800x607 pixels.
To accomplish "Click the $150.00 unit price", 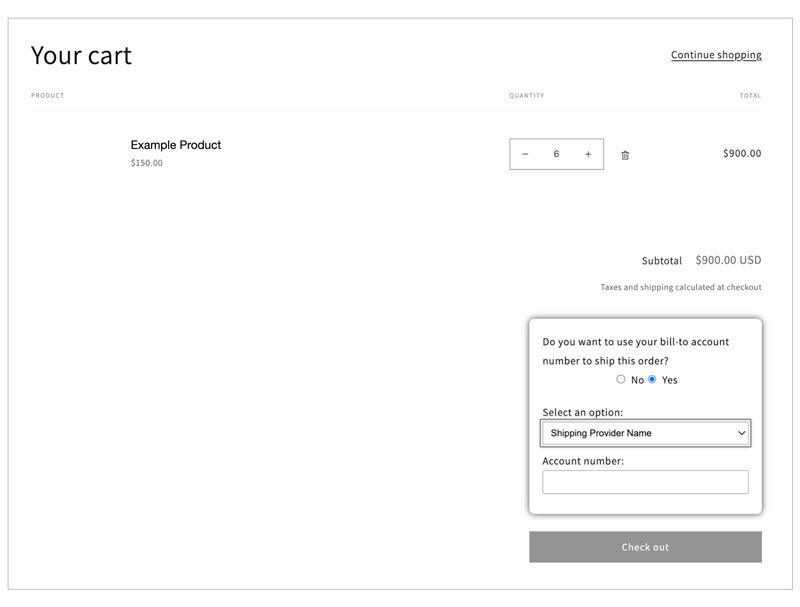I will coord(146,163).
